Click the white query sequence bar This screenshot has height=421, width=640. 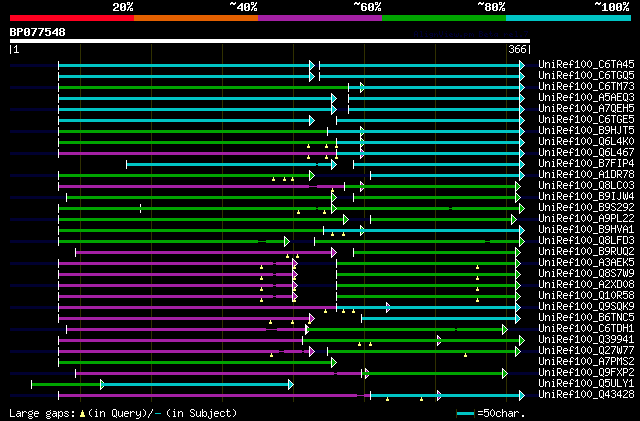tap(270, 41)
